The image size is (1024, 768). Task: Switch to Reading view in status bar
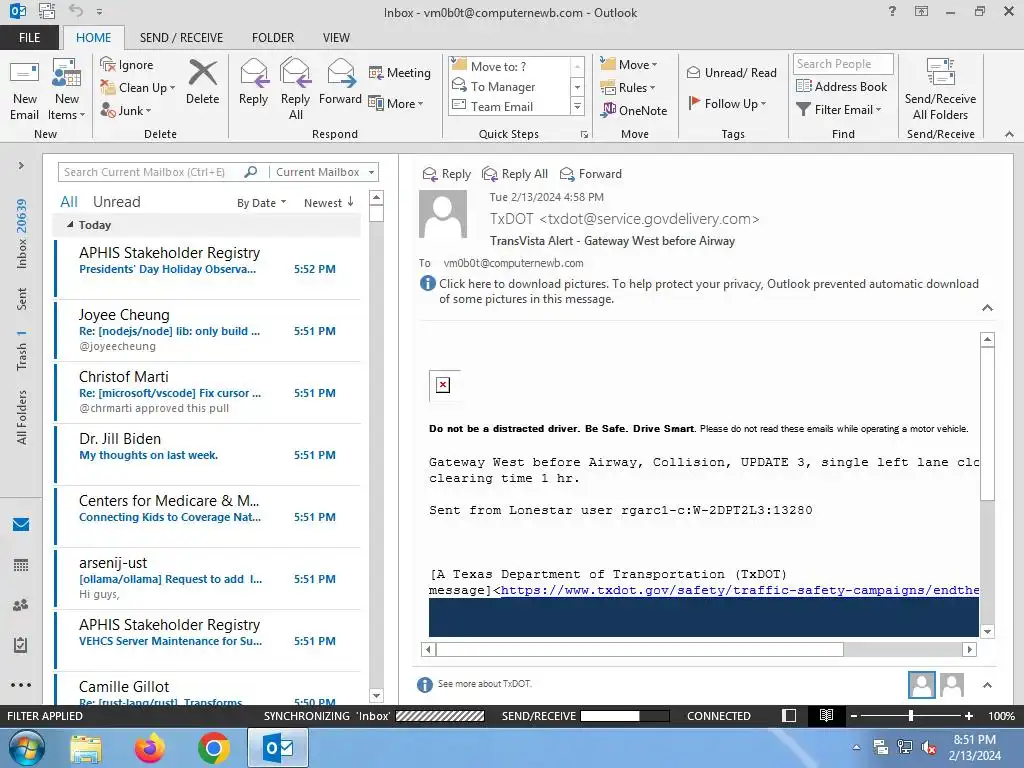coord(826,716)
